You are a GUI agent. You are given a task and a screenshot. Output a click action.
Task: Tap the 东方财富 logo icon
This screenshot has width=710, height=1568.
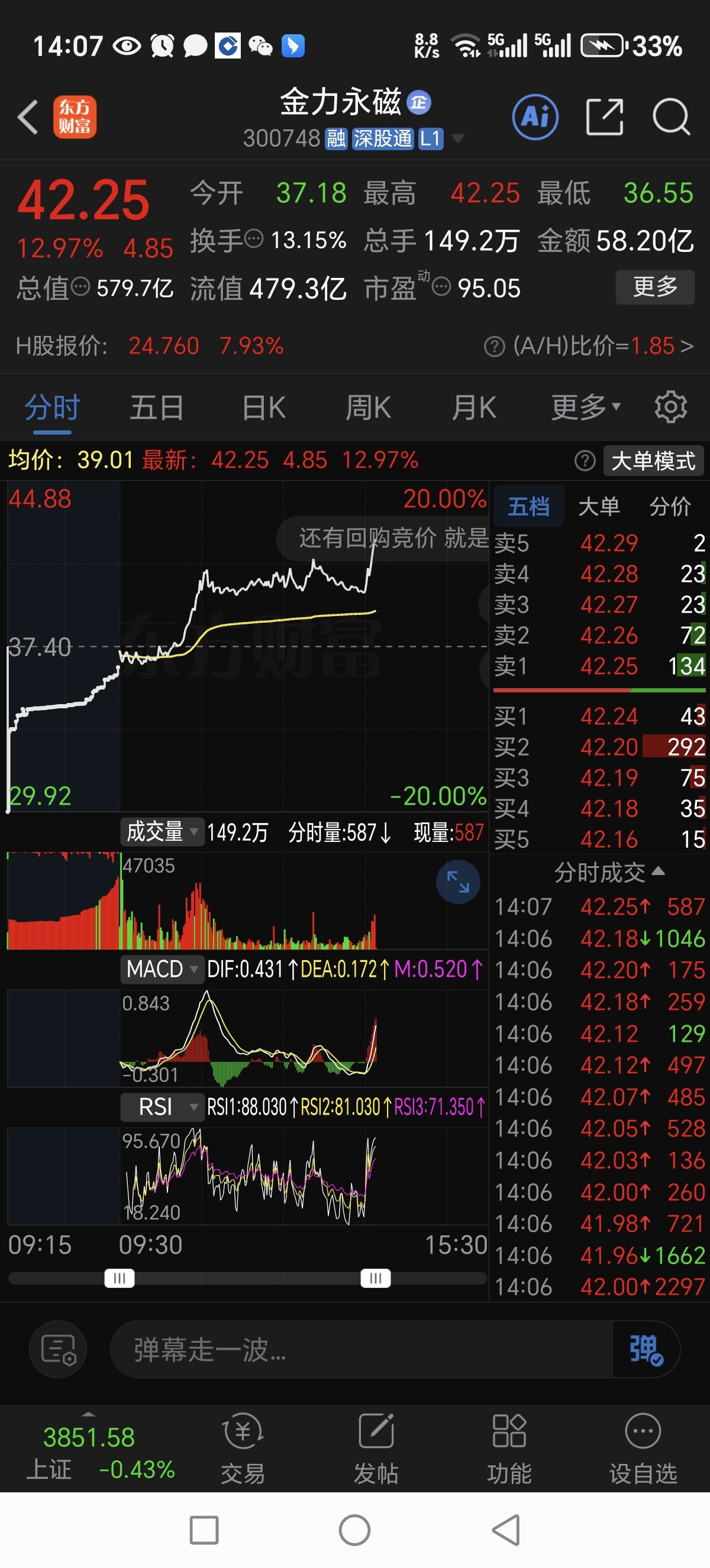75,117
